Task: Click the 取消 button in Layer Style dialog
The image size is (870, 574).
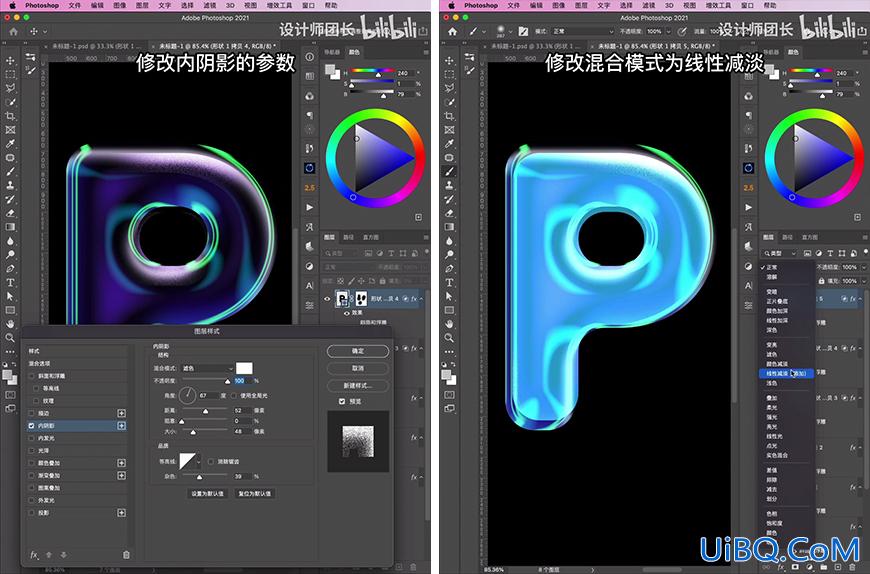Action: coord(358,368)
